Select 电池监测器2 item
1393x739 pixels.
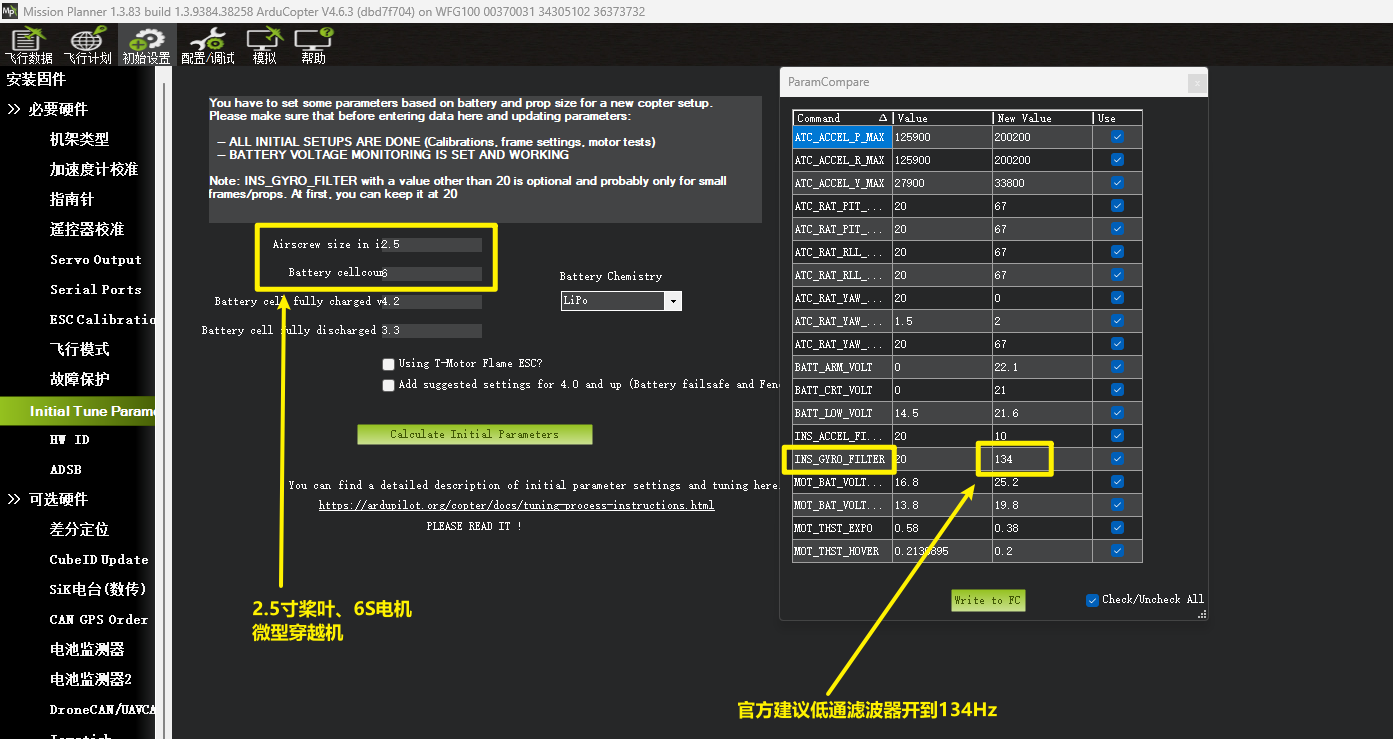click(91, 679)
